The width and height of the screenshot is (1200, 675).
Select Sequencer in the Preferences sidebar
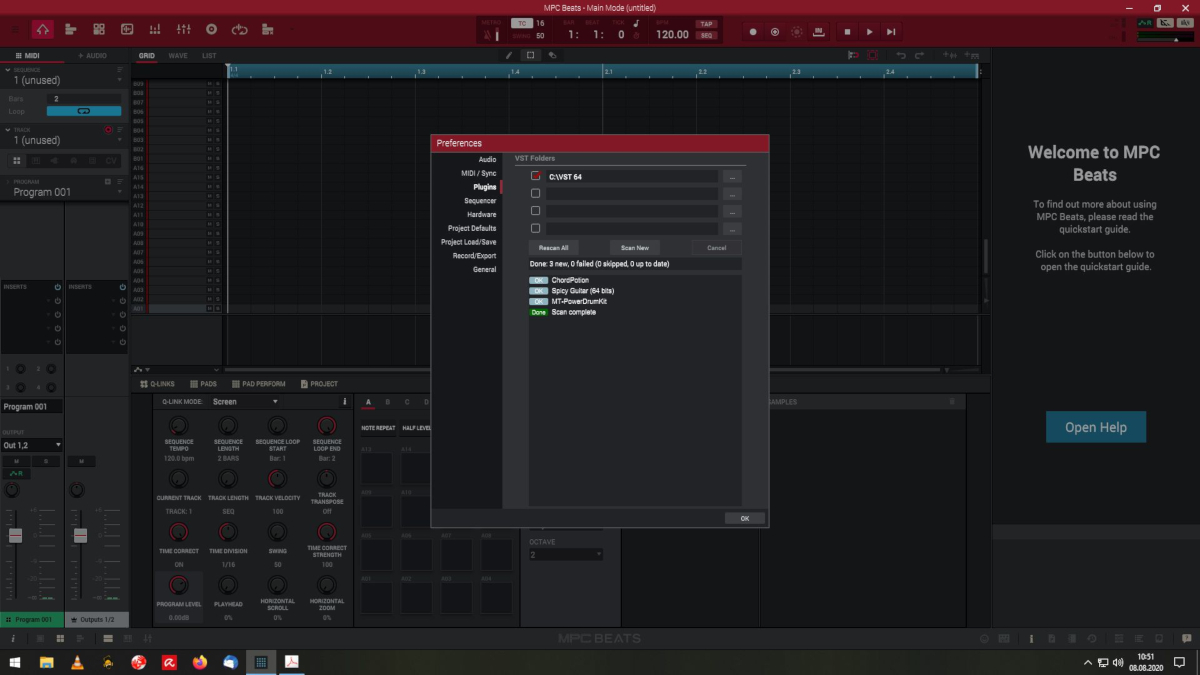(480, 201)
